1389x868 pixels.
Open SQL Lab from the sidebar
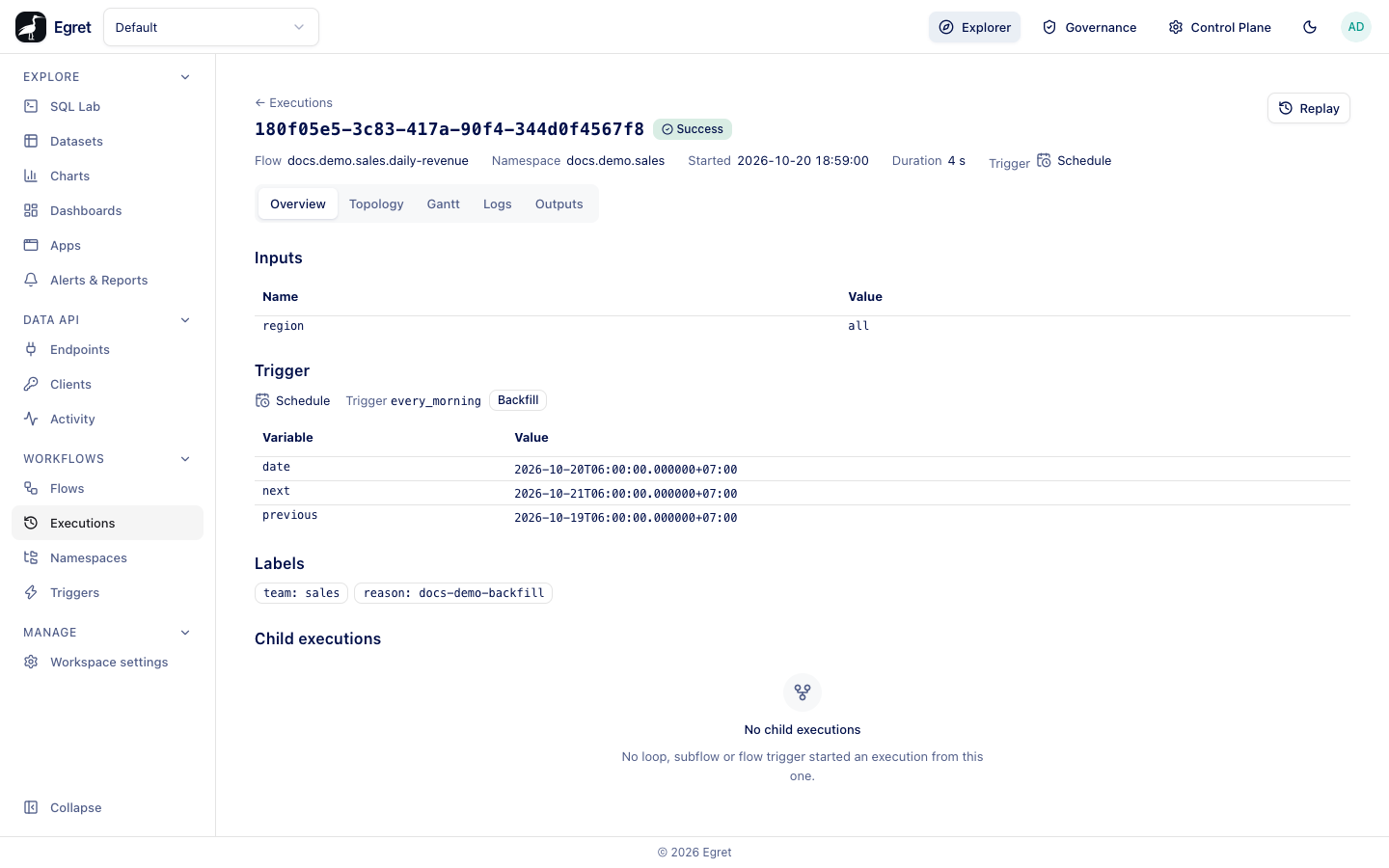[107, 106]
